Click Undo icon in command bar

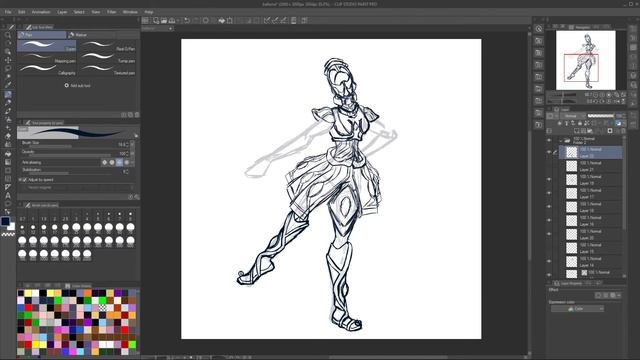[187, 20]
